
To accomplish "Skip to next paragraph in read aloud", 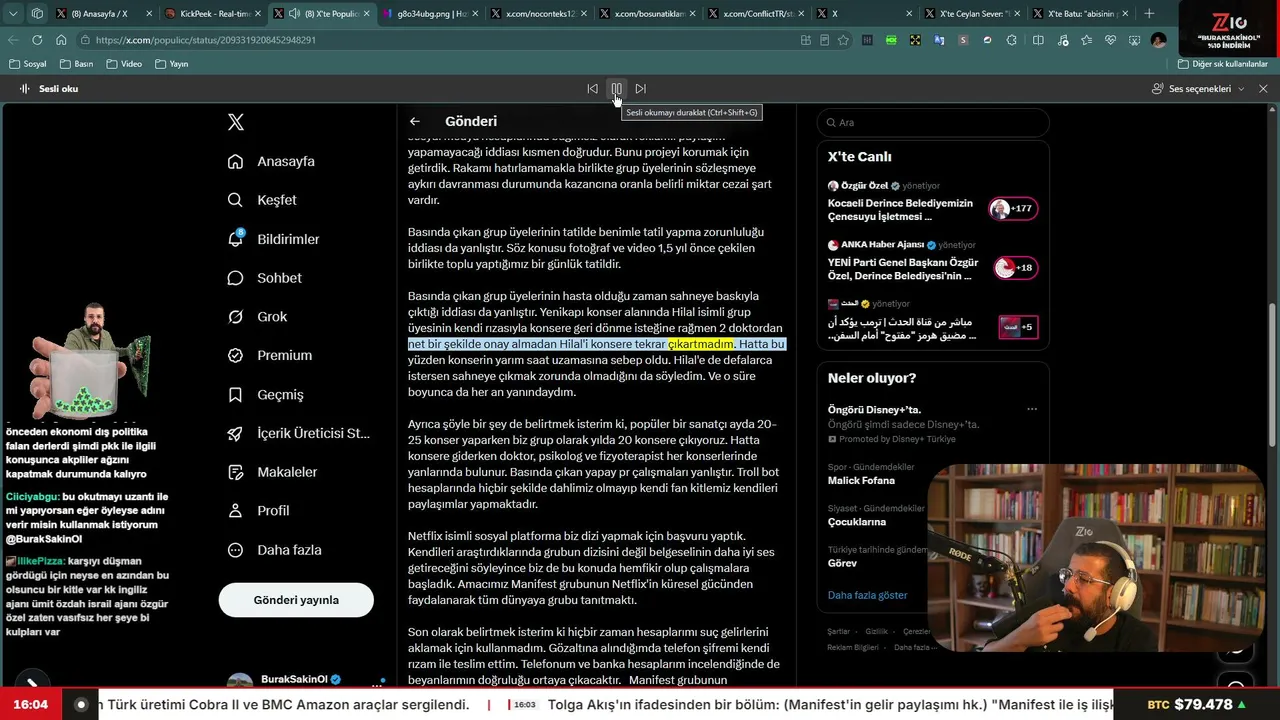I will coord(641,88).
